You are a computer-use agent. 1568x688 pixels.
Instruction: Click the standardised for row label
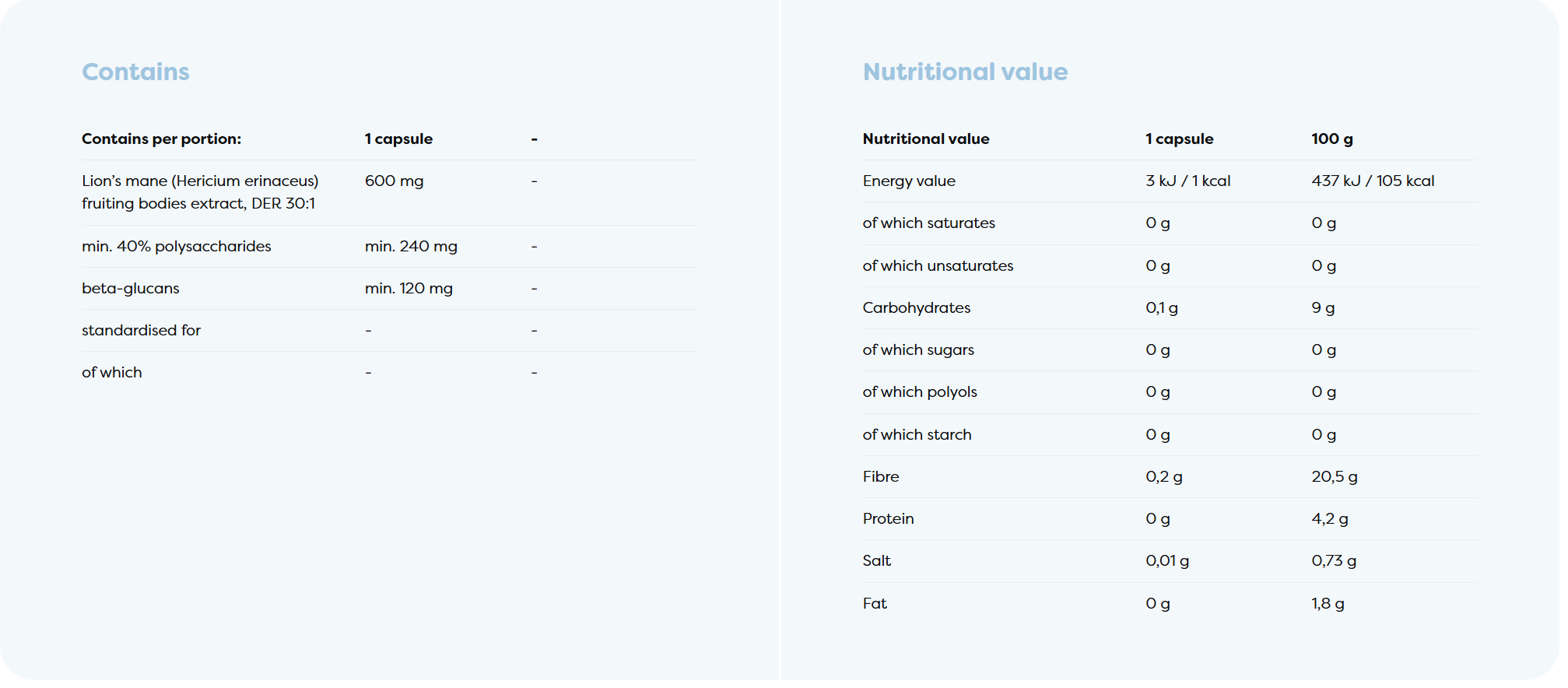141,331
